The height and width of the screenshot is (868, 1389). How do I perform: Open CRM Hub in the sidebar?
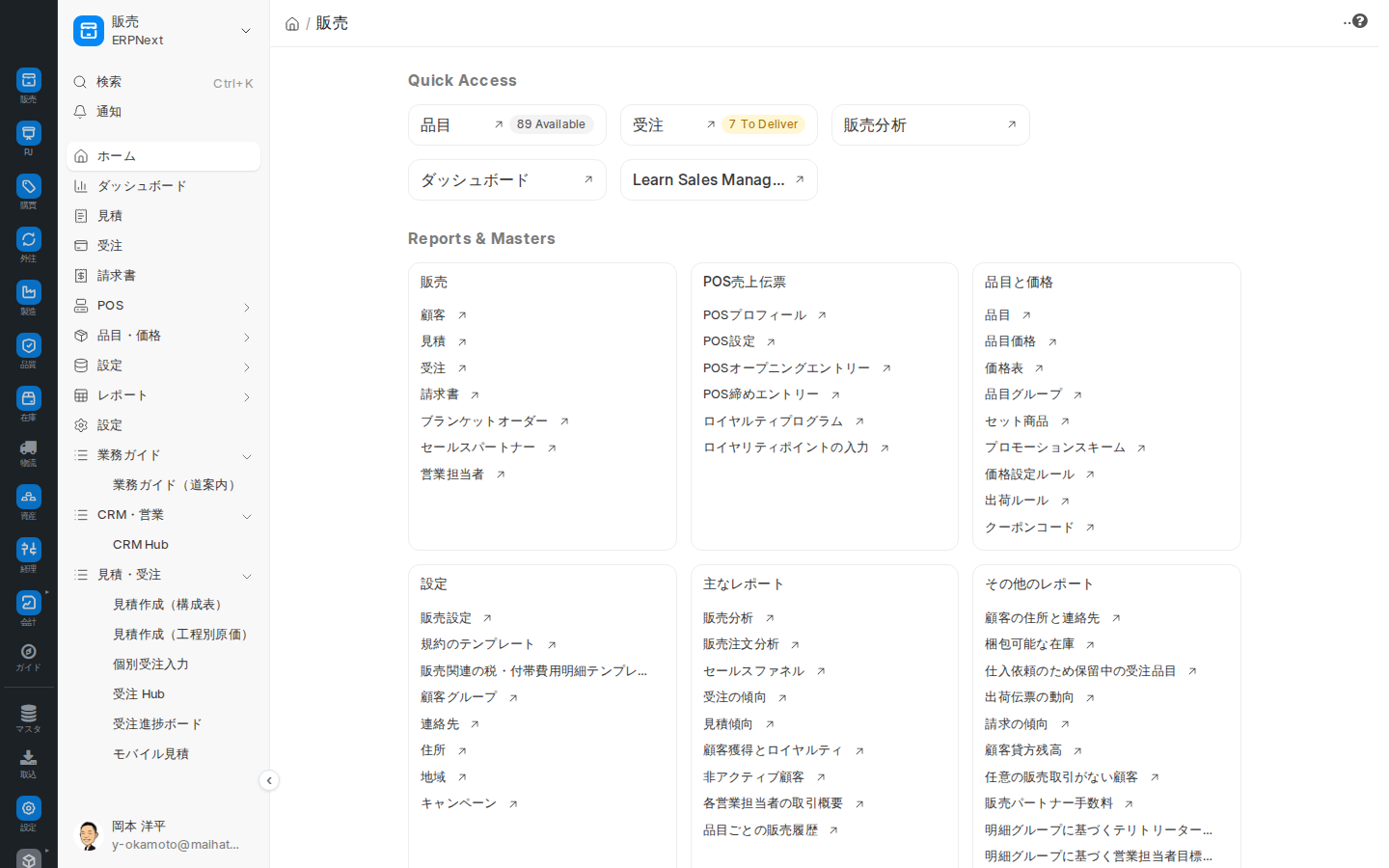pos(140,545)
